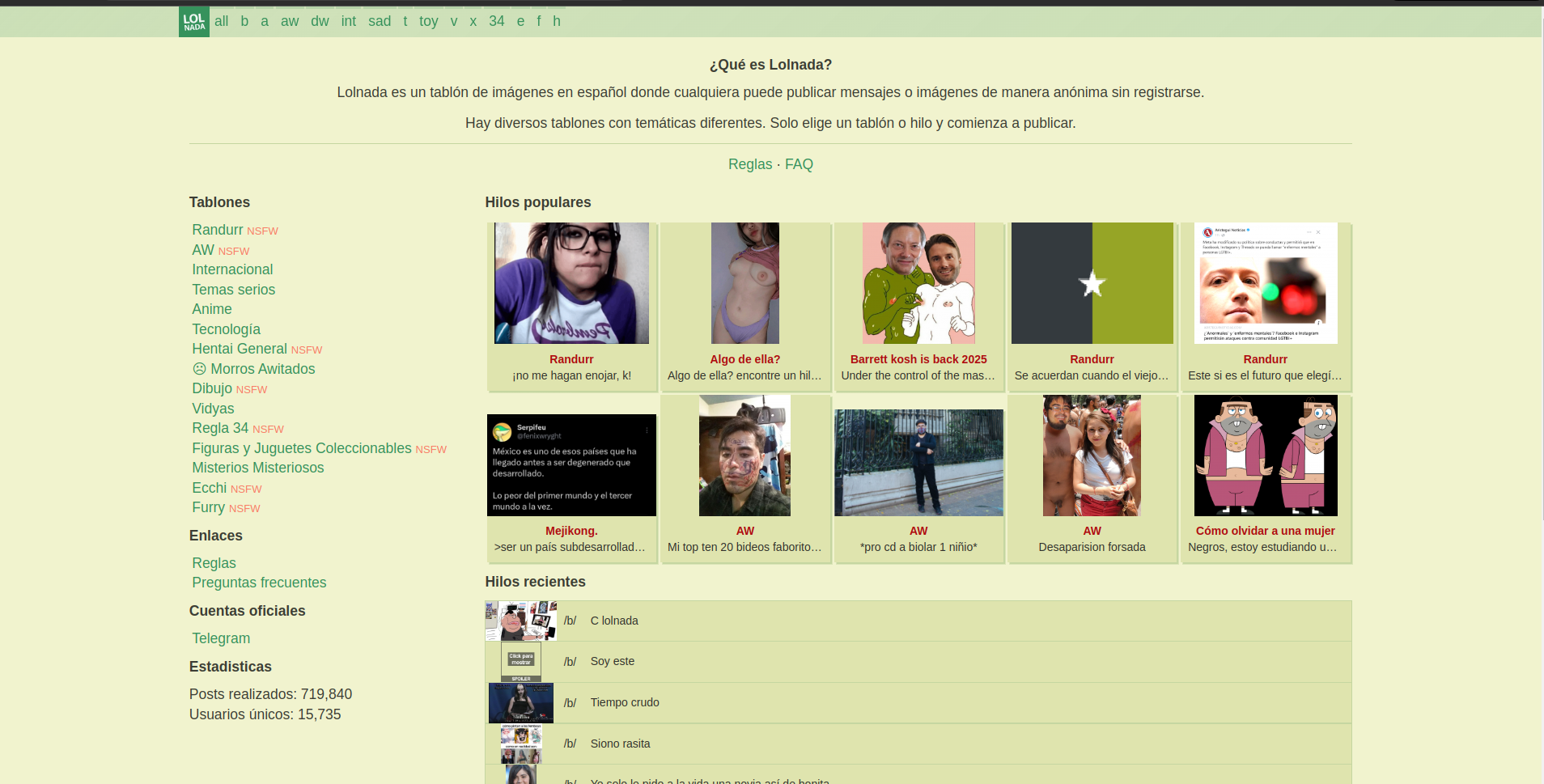The height and width of the screenshot is (784, 1544).
Task: Open the Serpifeu tweet screenshot thumbnail
Action: (571, 465)
